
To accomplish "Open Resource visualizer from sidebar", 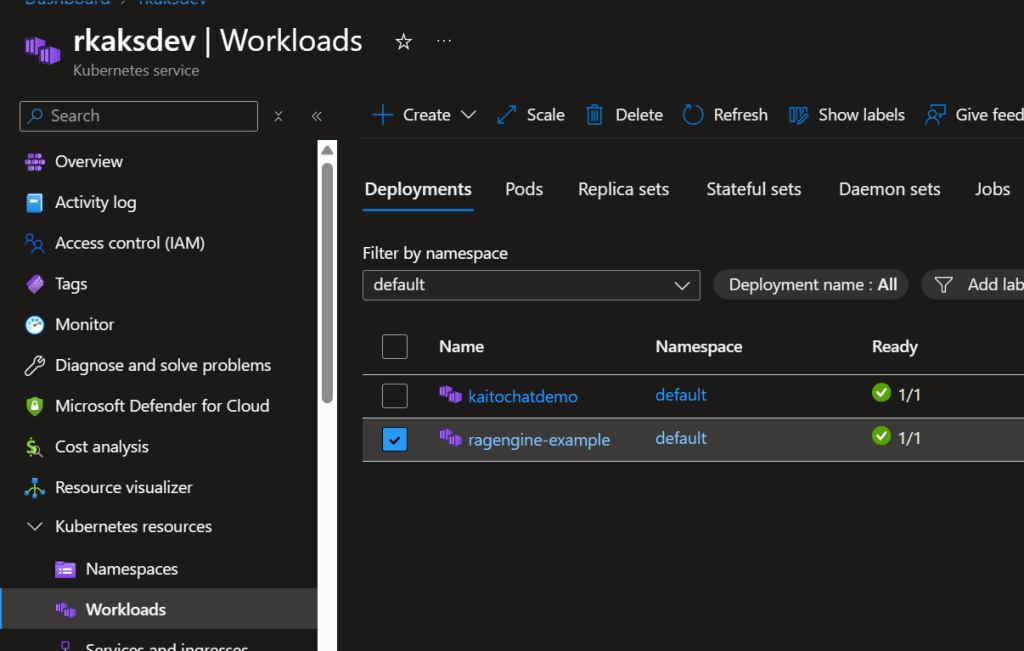I will tap(123, 488).
